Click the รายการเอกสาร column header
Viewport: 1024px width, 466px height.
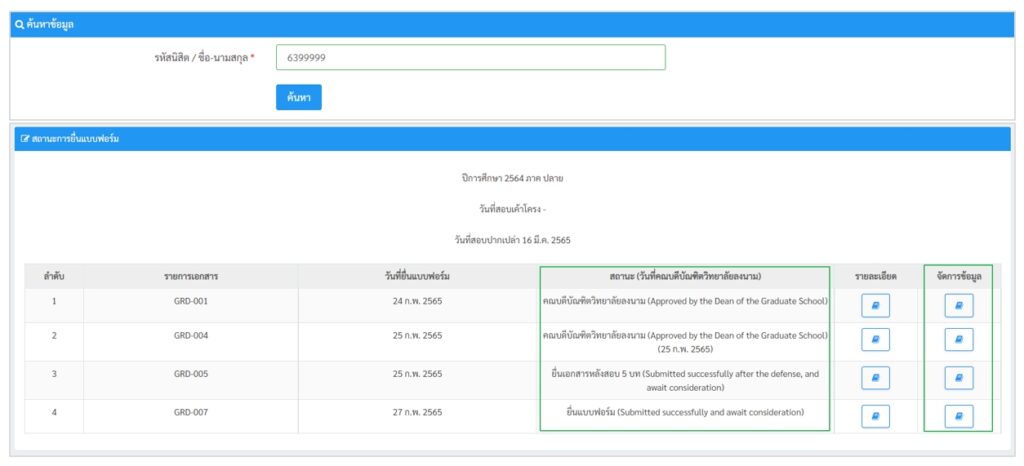190,276
